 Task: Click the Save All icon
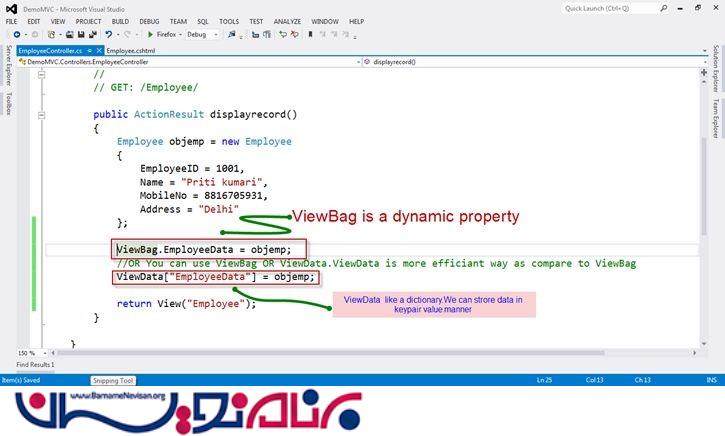[x=91, y=34]
